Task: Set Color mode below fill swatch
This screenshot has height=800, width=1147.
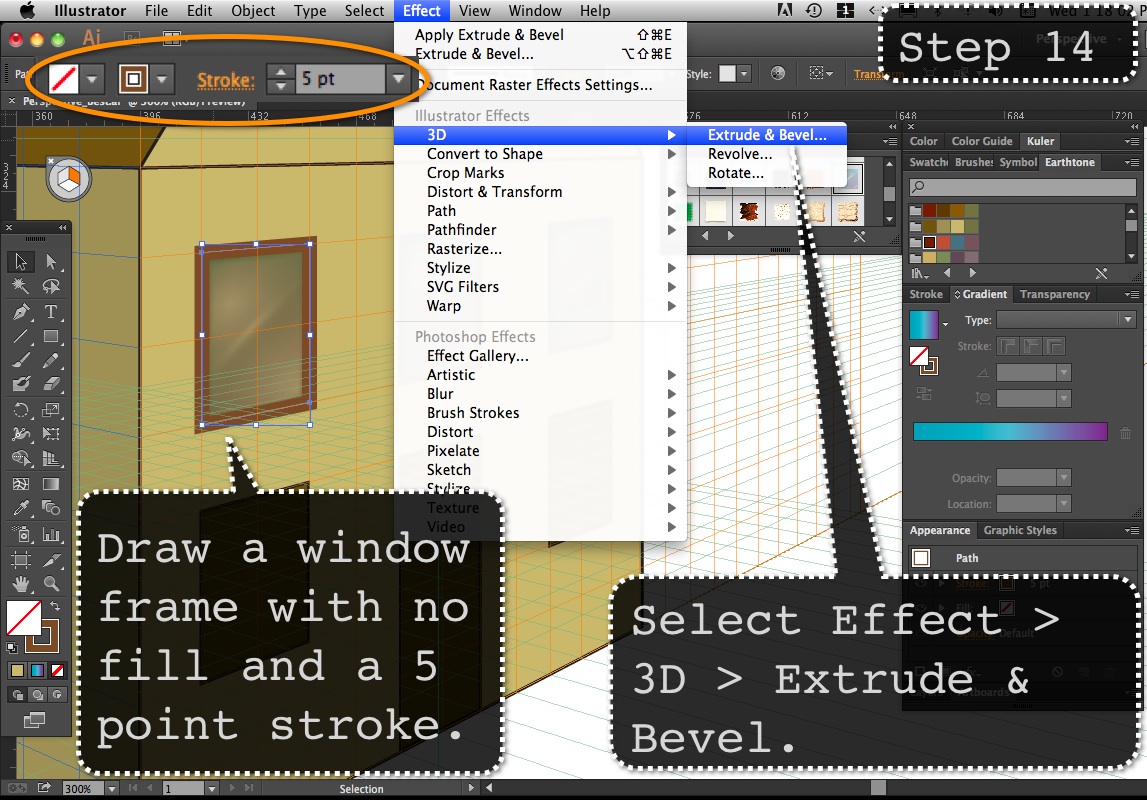Action: coord(17,670)
